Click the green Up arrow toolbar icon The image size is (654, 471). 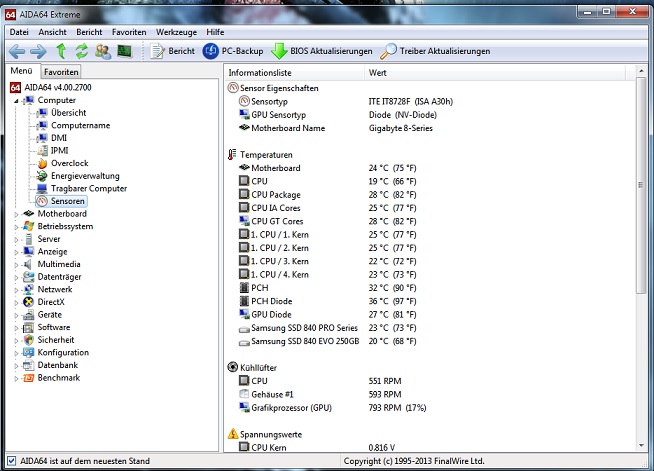61,51
